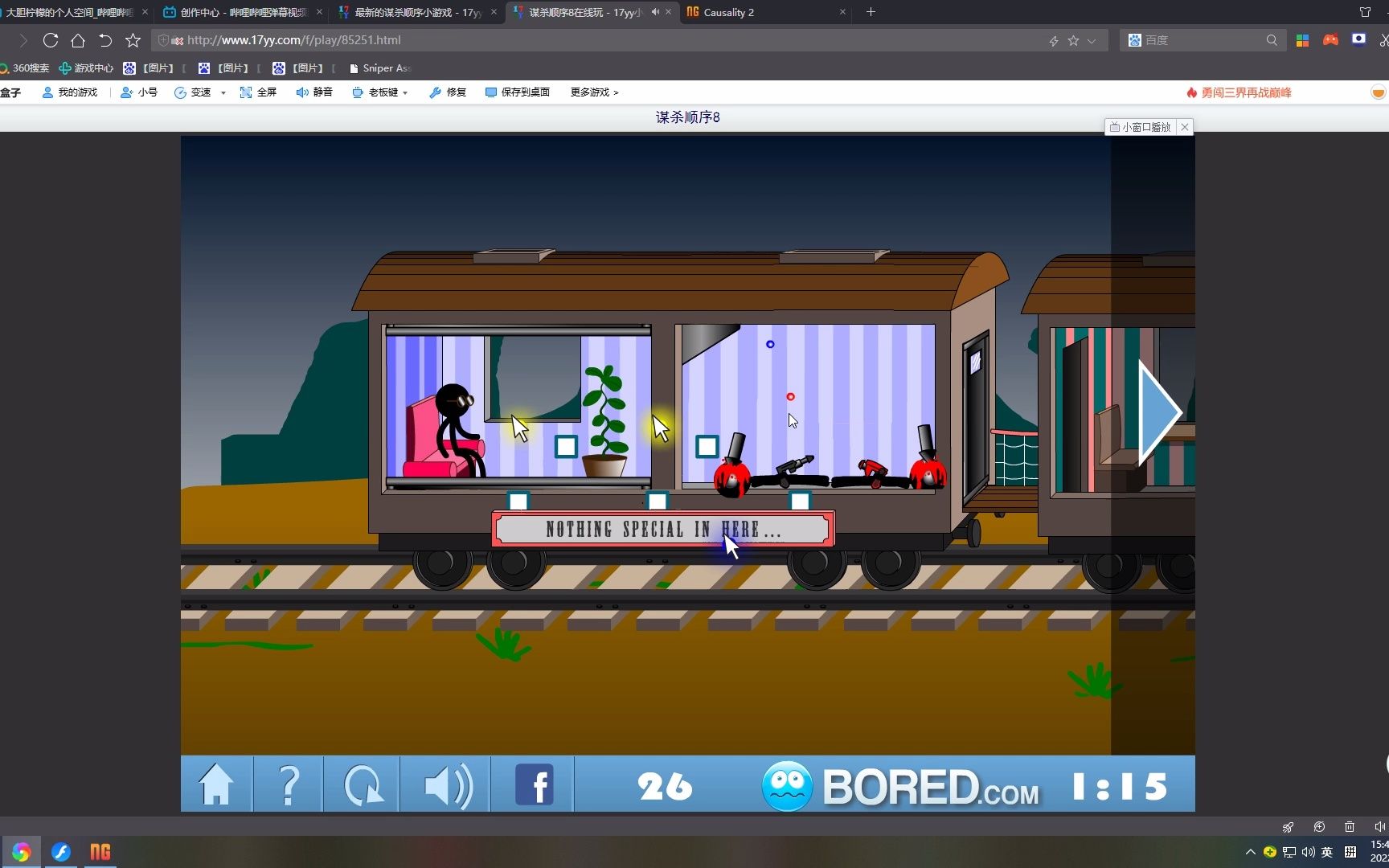
Task: Click the hotspot square beside the potted plant
Action: (566, 446)
